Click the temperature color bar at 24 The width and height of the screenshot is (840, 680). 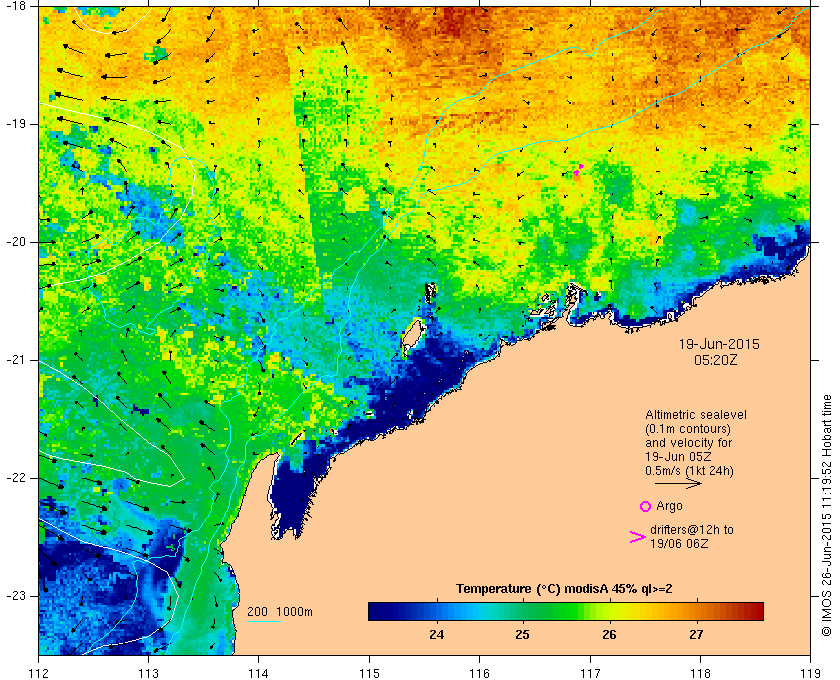tap(437, 611)
